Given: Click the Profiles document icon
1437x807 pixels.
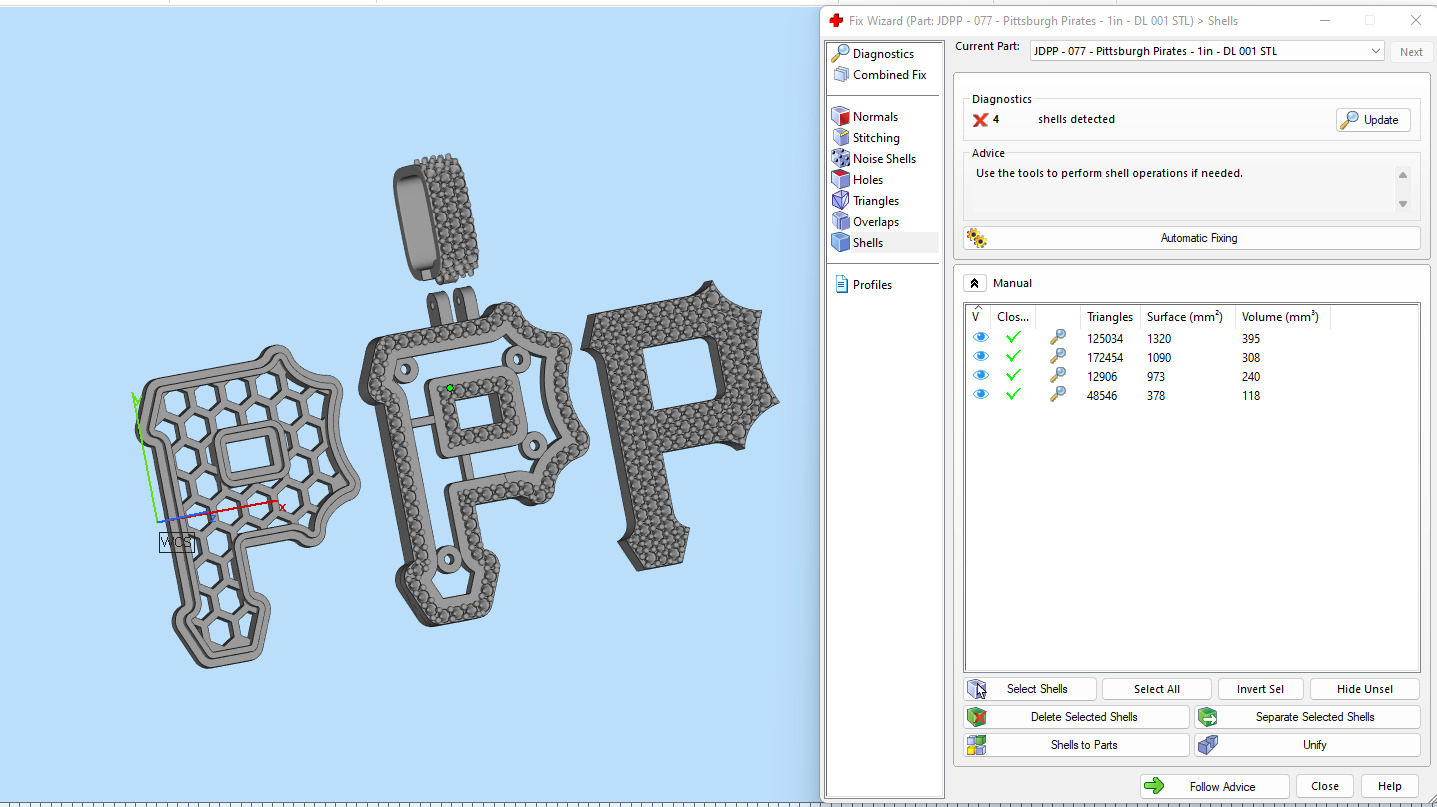Looking at the screenshot, I should click(x=841, y=285).
